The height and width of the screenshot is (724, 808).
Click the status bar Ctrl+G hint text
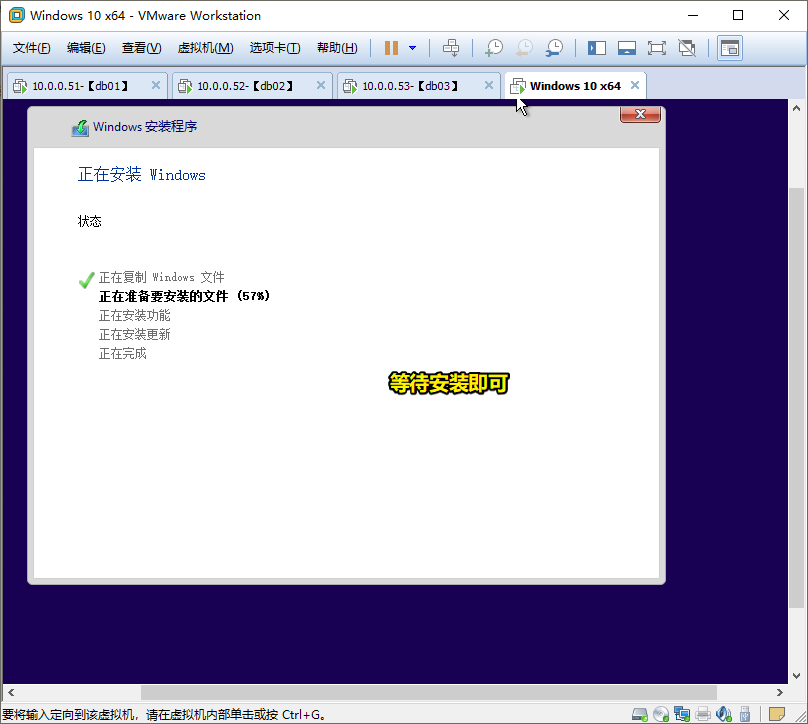pos(164,715)
